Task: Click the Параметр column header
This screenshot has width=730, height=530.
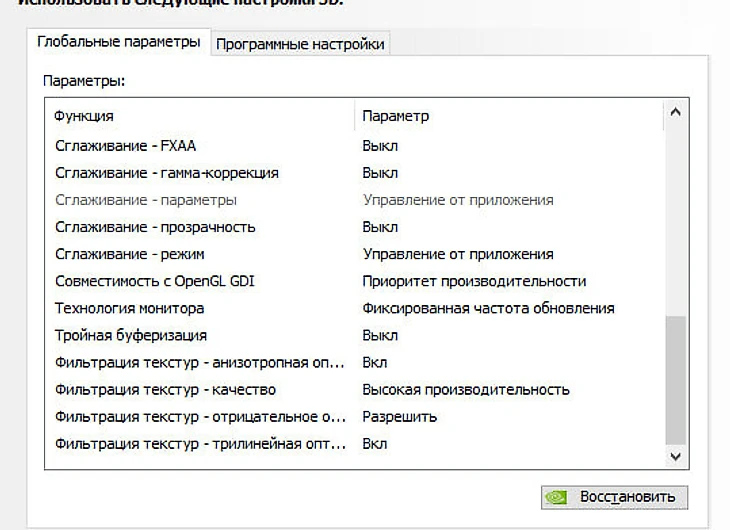Action: click(396, 116)
